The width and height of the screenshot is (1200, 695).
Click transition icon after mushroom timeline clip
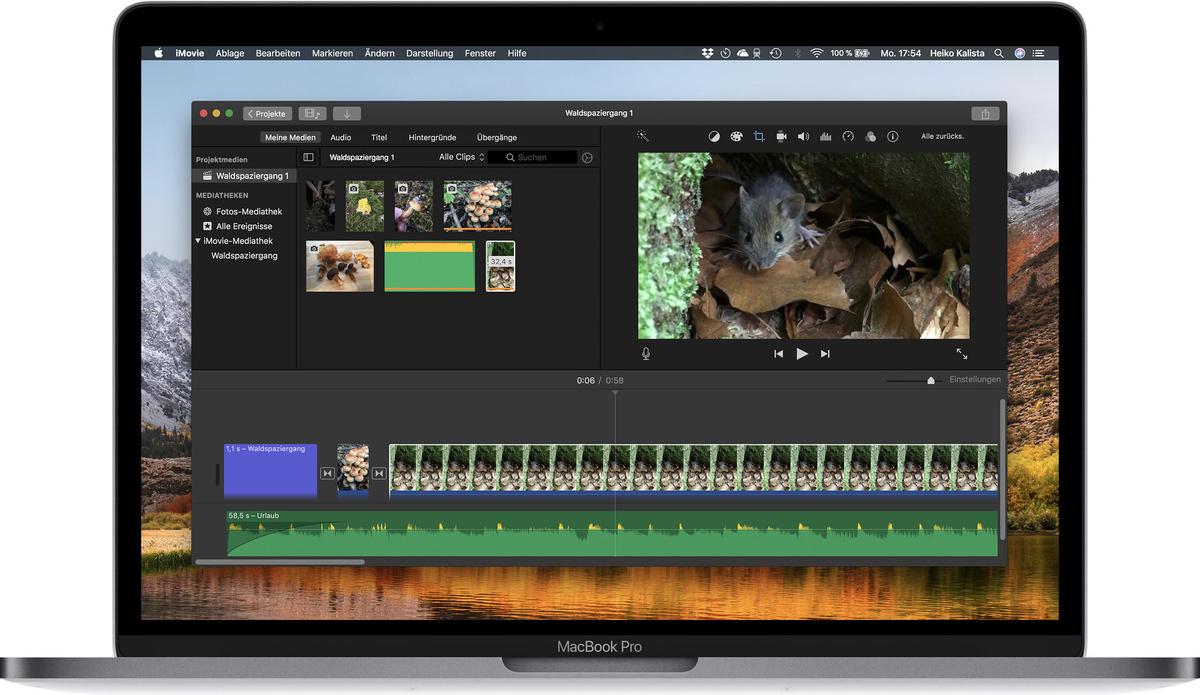point(379,473)
